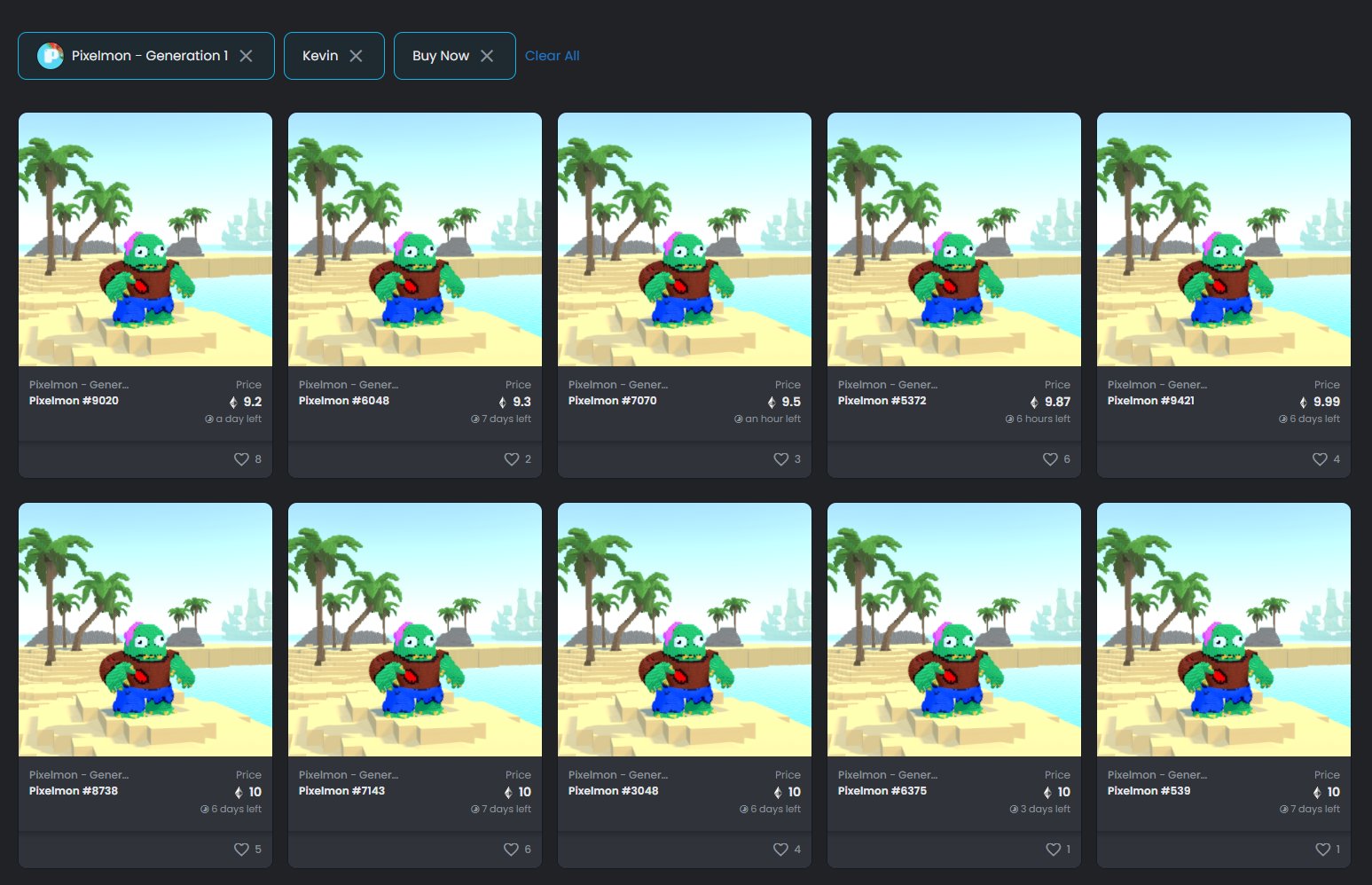This screenshot has height=885, width=1372.
Task: Click the title Pixelmon #6048
Action: [x=344, y=401]
